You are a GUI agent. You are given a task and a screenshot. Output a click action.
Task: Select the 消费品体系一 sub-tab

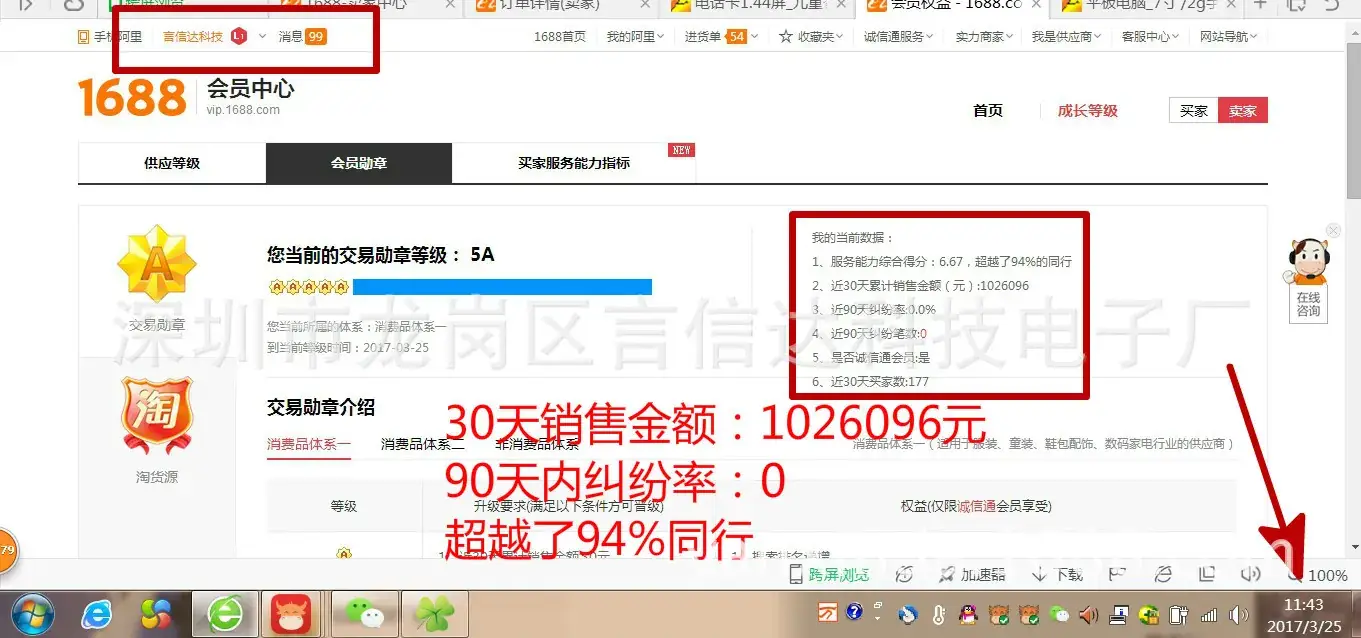(x=308, y=444)
